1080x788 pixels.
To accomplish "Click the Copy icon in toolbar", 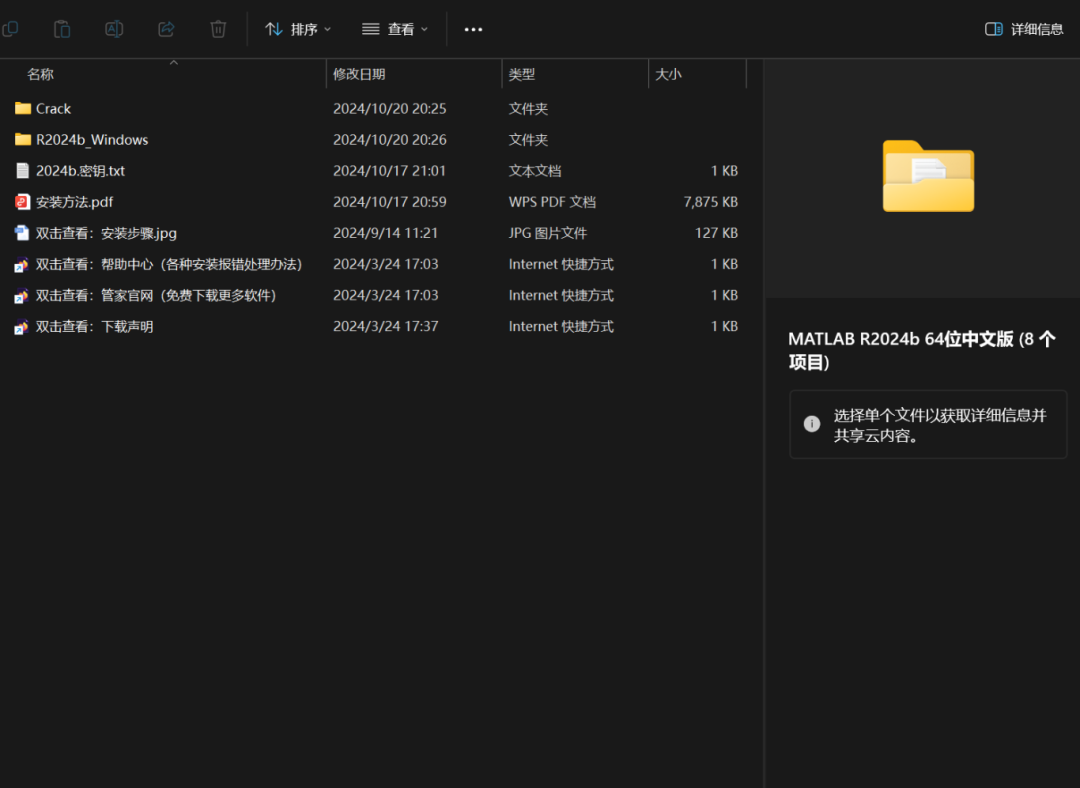I will pos(10,29).
